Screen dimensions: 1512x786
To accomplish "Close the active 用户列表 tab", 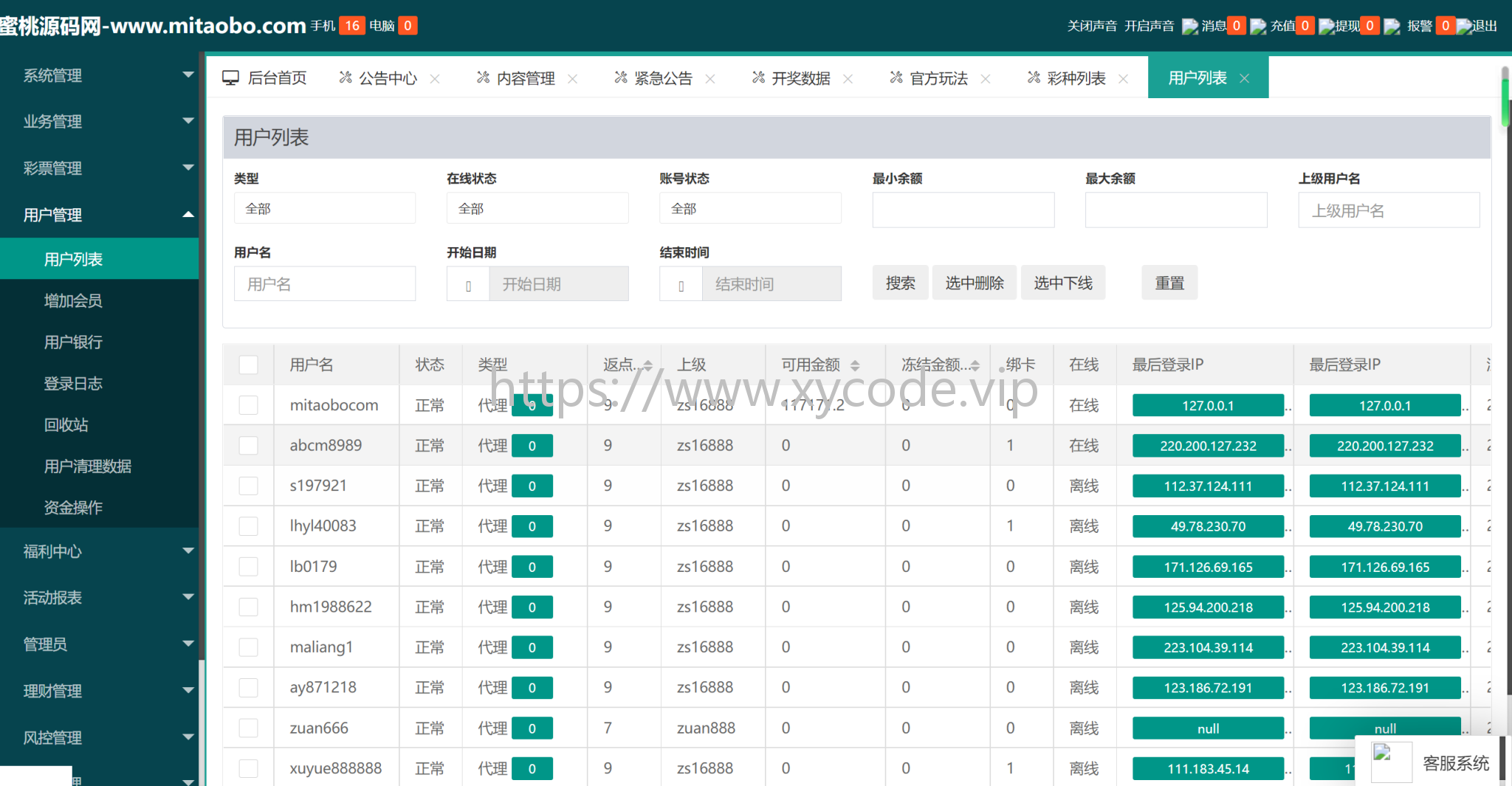I will [1245, 79].
